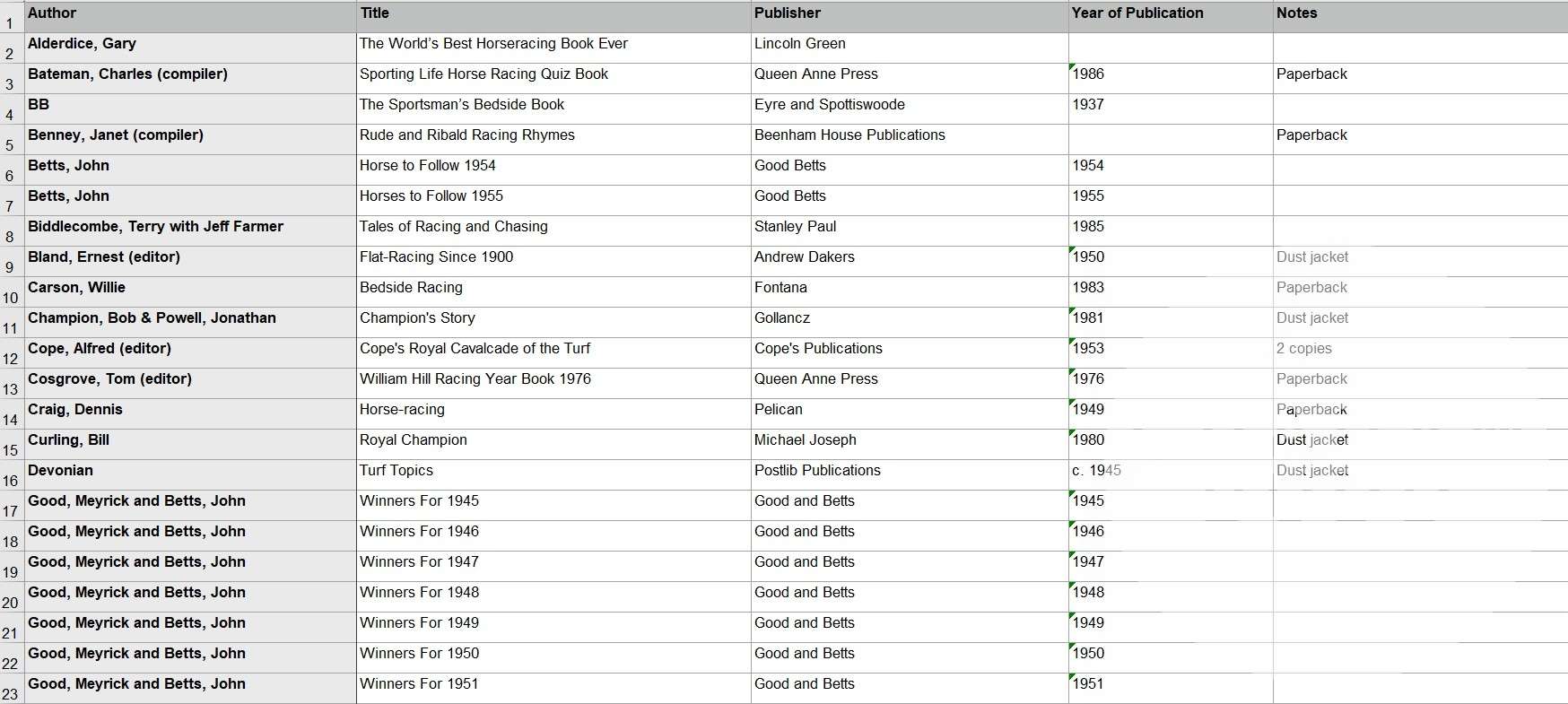
Task: Click the row 20 header number
Action: point(12,597)
